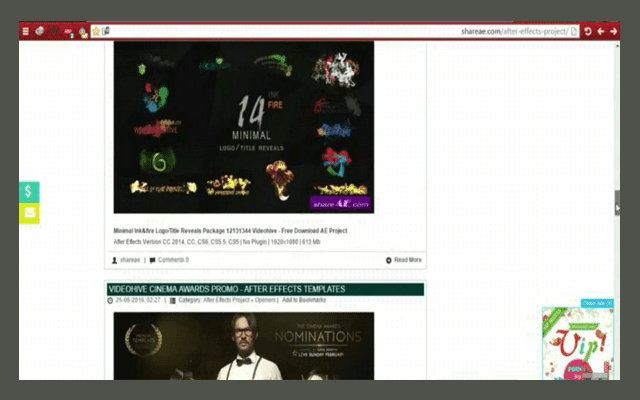Click the Read More arrow icon
640x400 pixels.
click(x=389, y=260)
